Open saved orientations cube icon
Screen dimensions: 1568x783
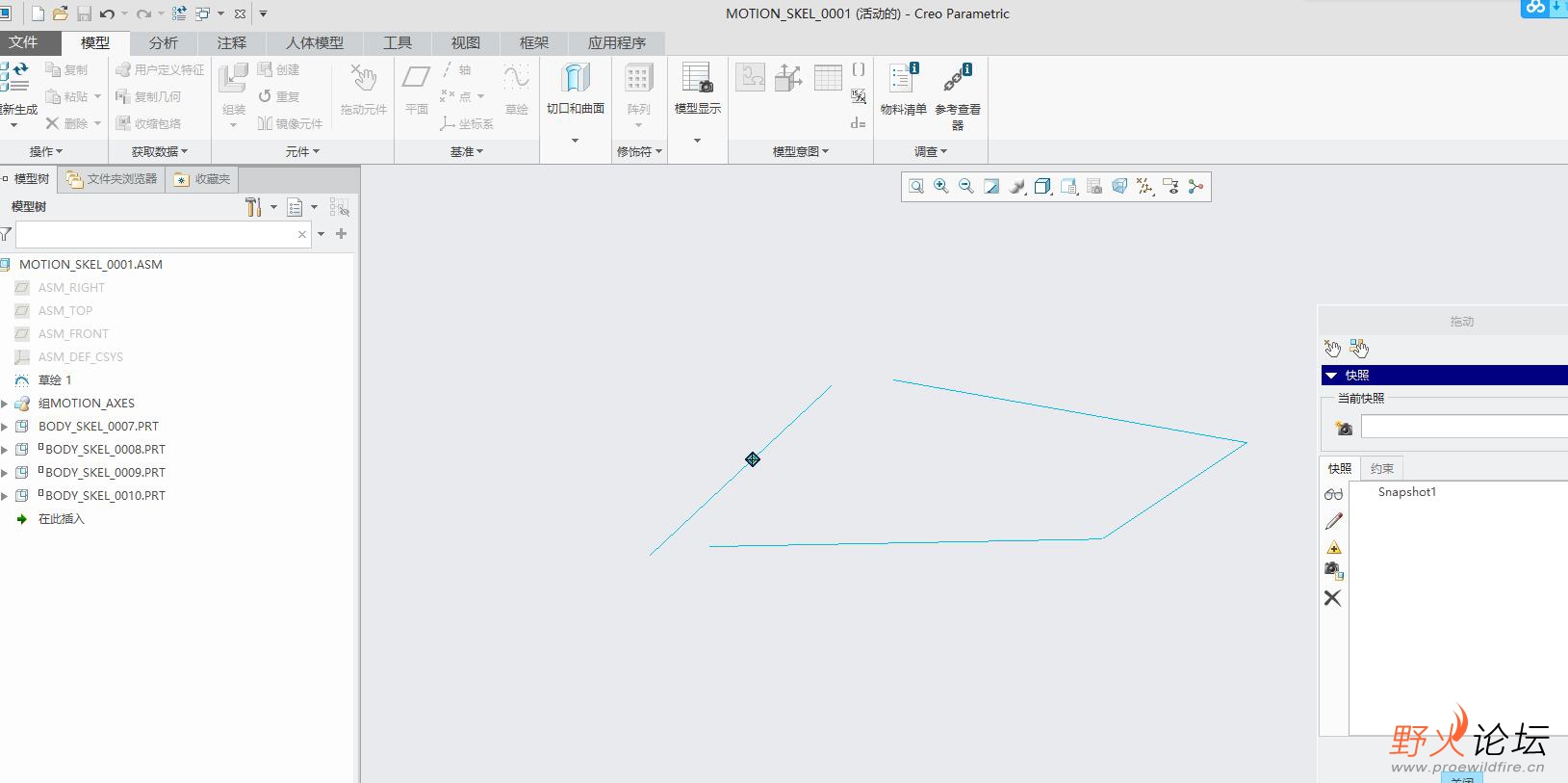pyautogui.click(x=1042, y=187)
